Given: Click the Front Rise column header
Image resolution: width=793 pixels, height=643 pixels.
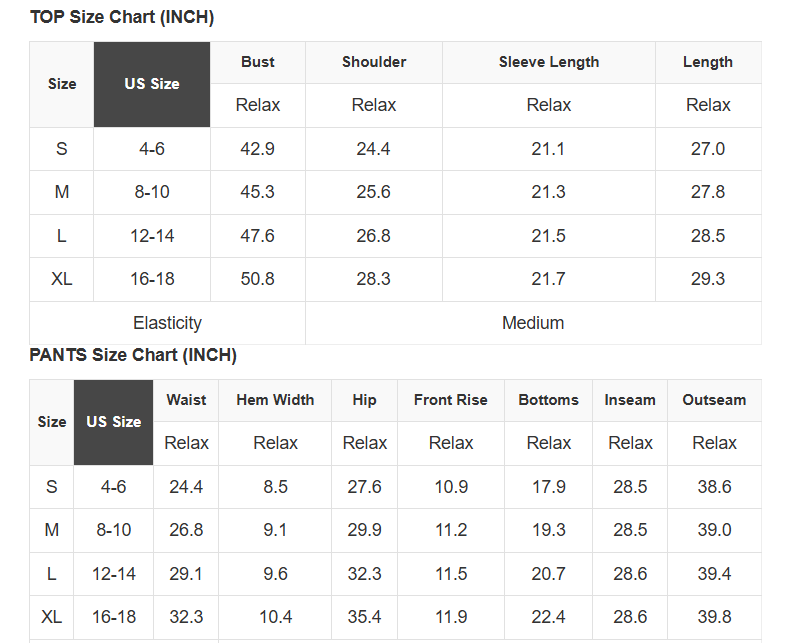Looking at the screenshot, I should point(451,400).
